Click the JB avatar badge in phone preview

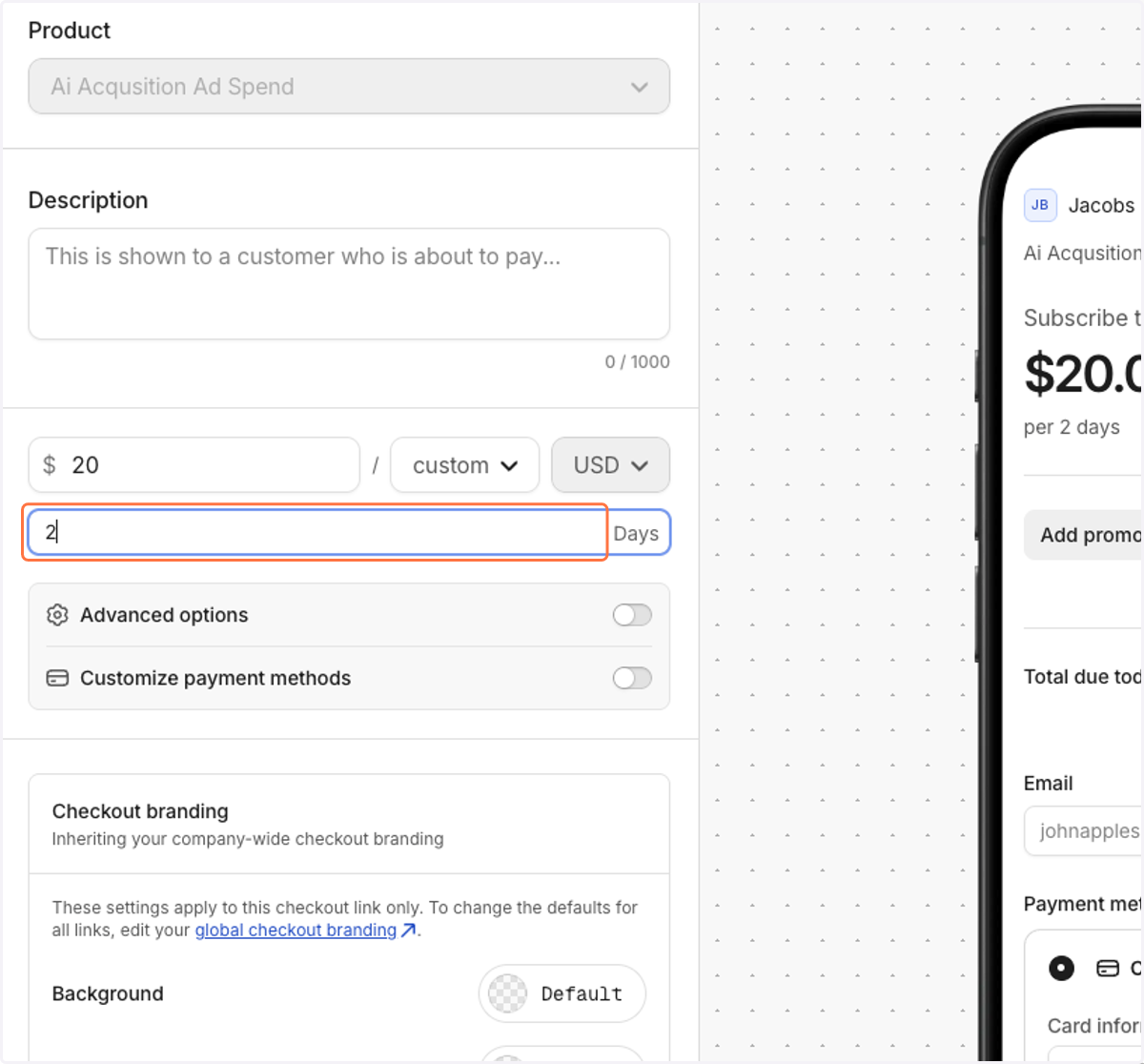[1040, 205]
